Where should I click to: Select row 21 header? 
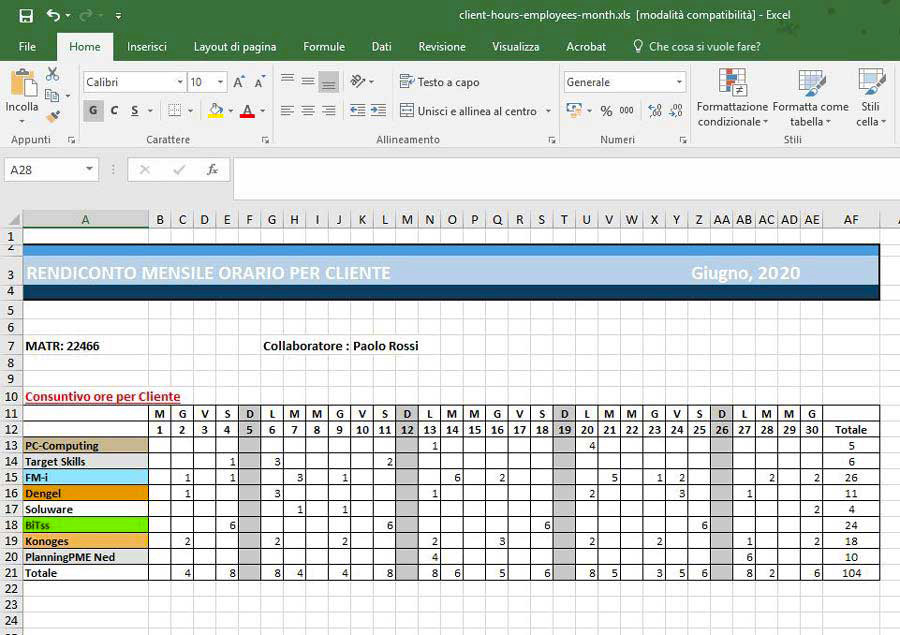point(11,572)
